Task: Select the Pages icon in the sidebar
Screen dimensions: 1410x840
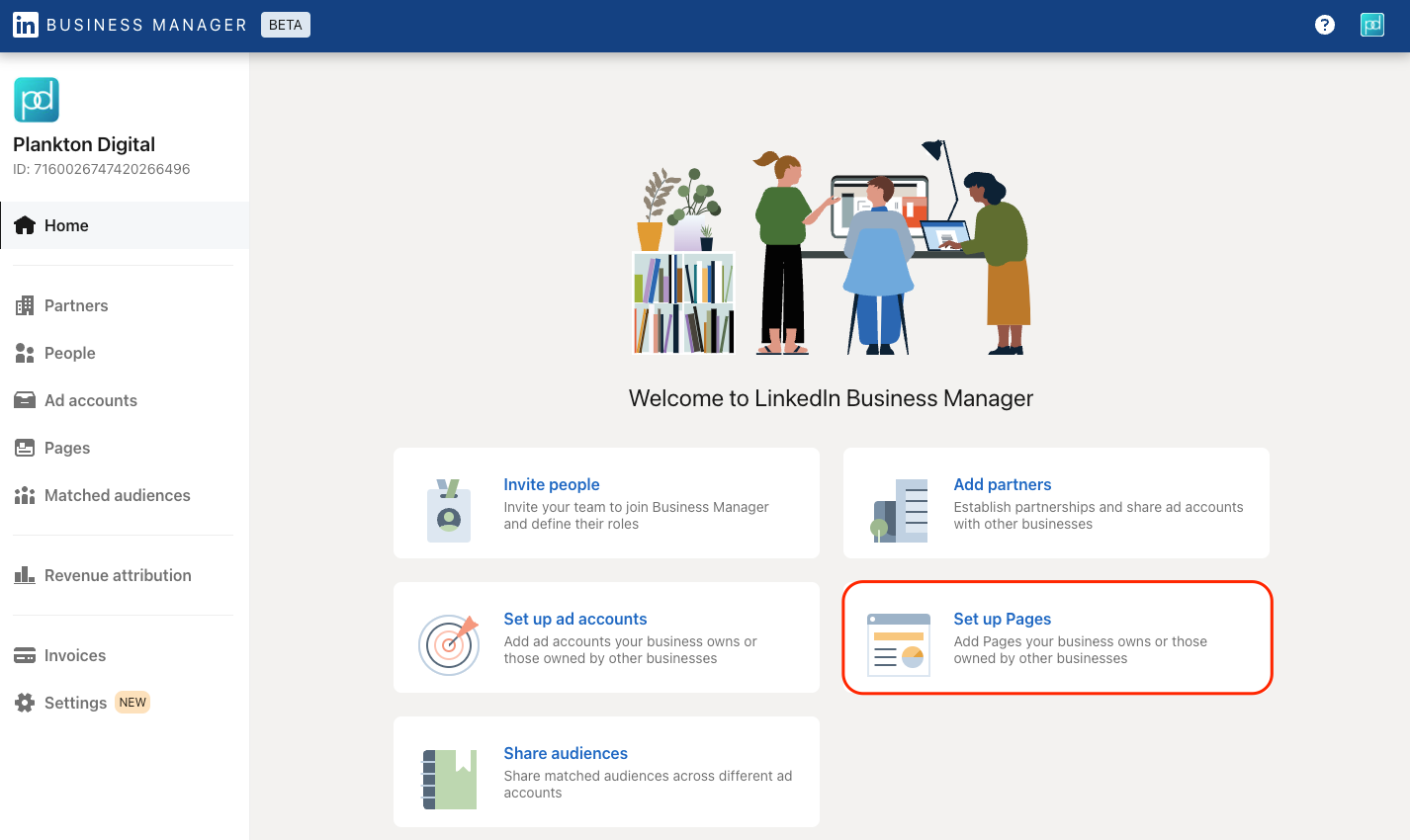Action: (x=24, y=447)
